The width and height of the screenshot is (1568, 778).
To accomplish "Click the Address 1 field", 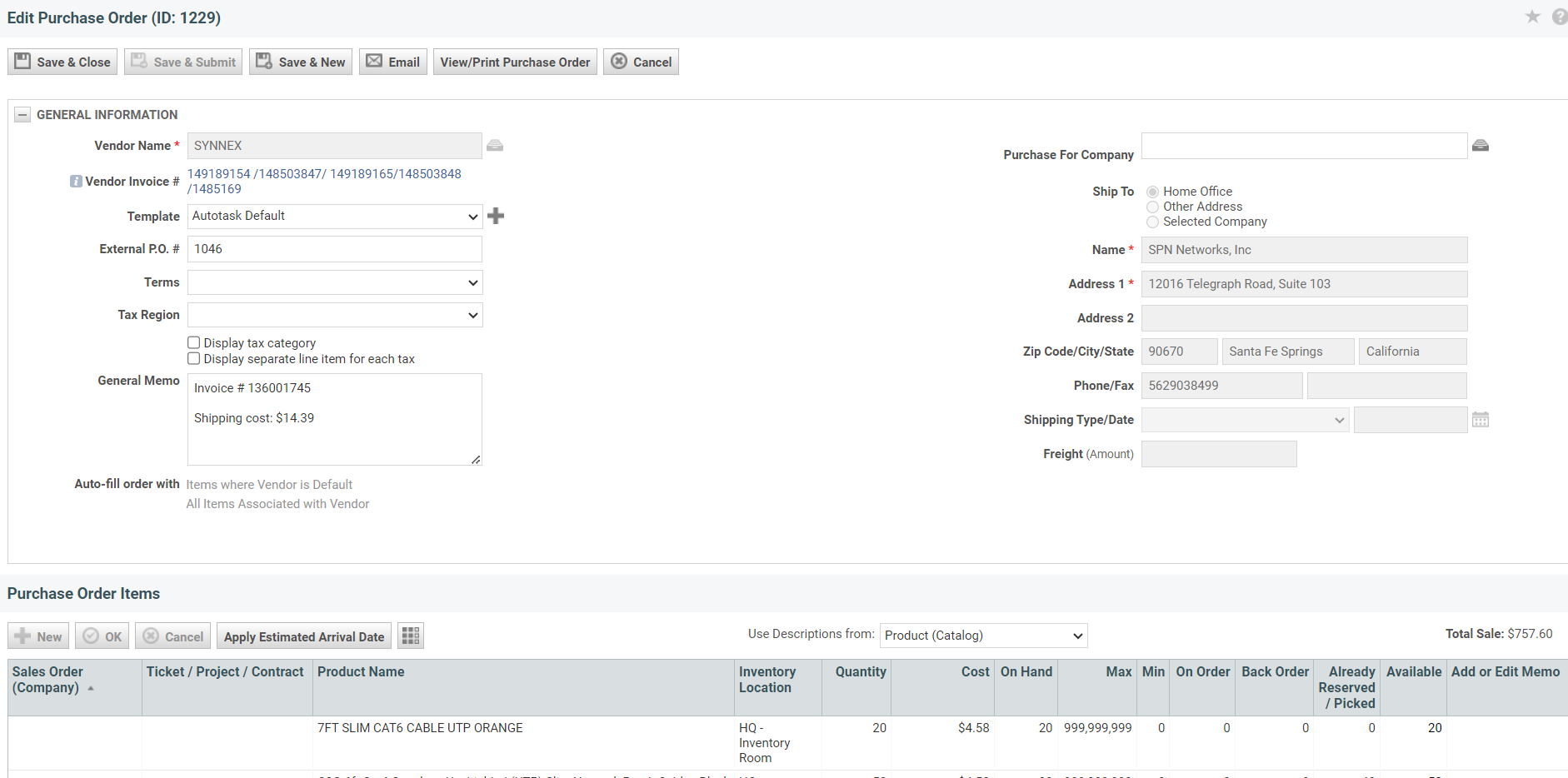I will [x=1305, y=284].
